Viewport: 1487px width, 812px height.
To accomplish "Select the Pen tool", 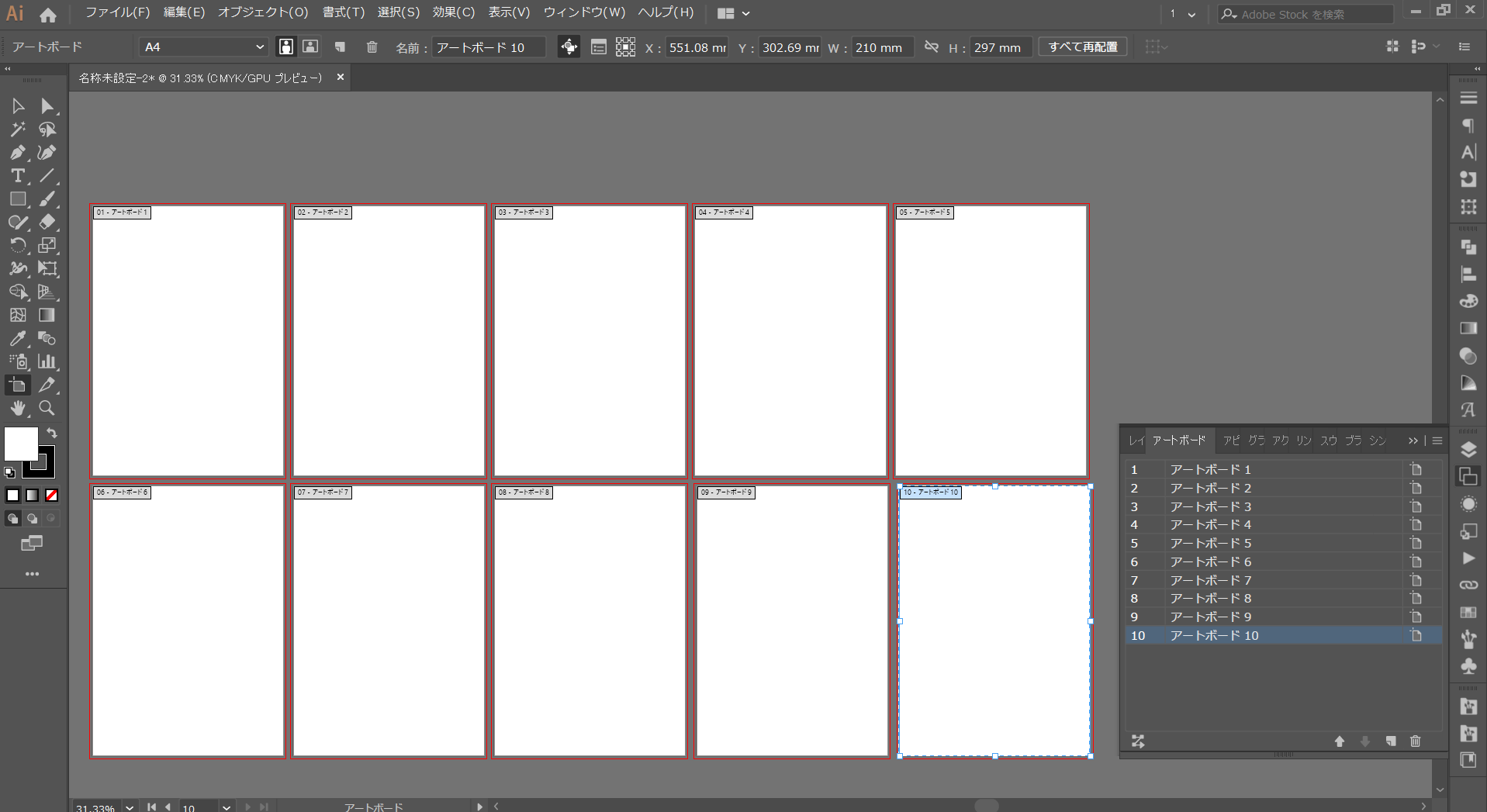I will (18, 152).
